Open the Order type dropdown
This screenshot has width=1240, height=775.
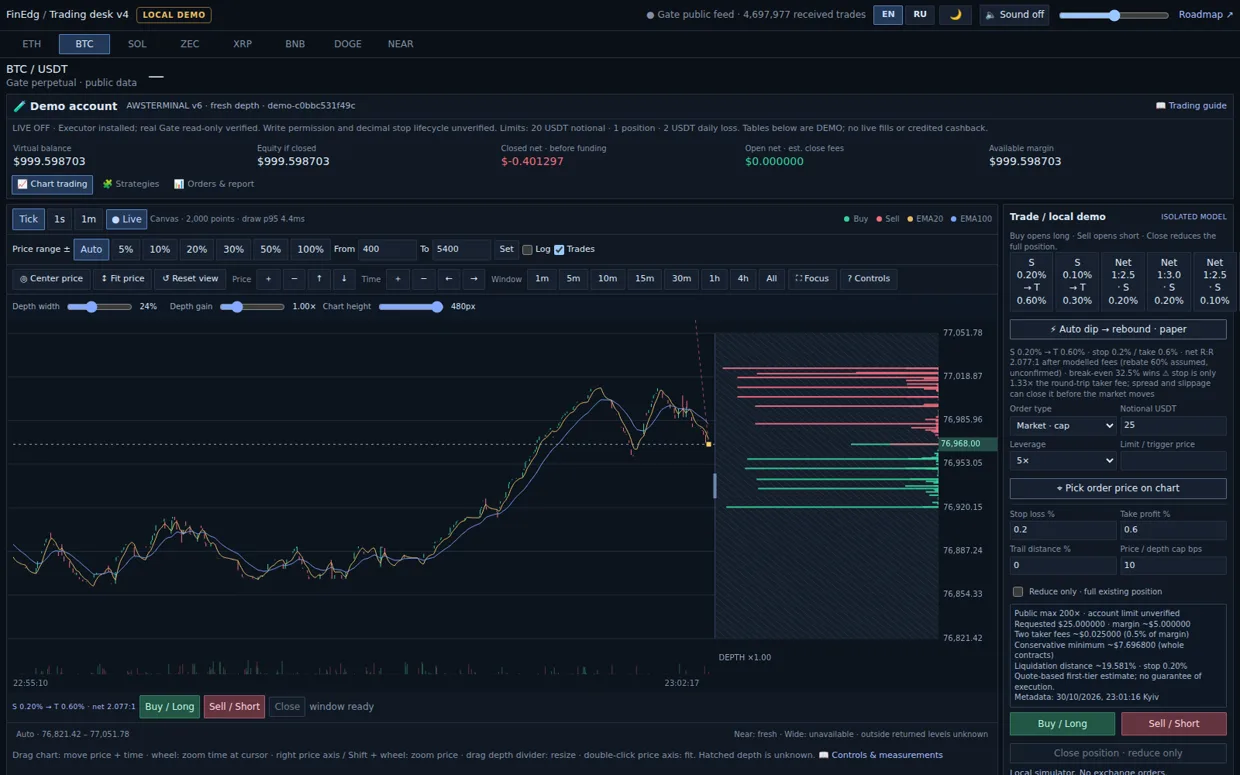point(1063,426)
